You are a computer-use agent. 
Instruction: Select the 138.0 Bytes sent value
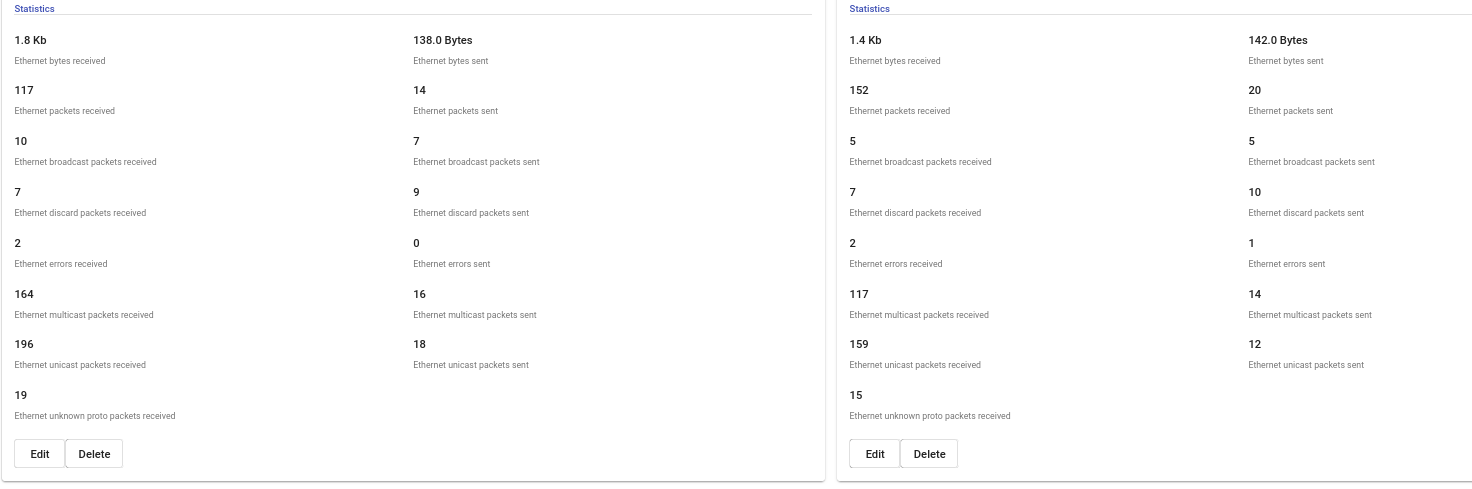442,41
